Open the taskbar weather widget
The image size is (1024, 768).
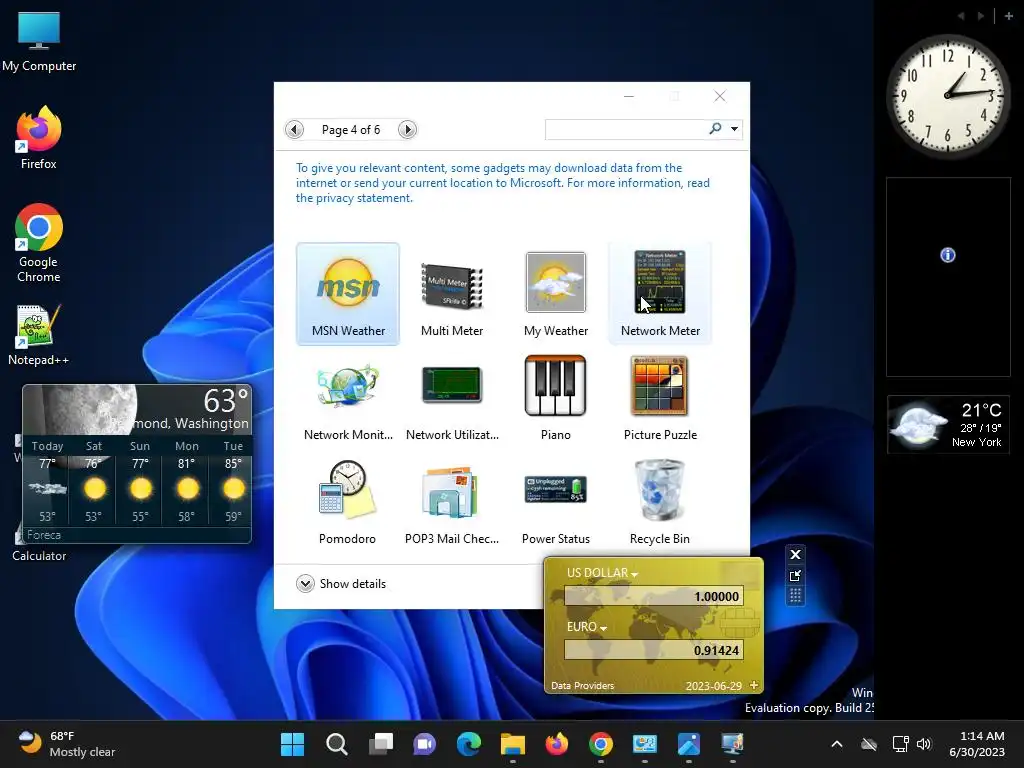coord(67,744)
